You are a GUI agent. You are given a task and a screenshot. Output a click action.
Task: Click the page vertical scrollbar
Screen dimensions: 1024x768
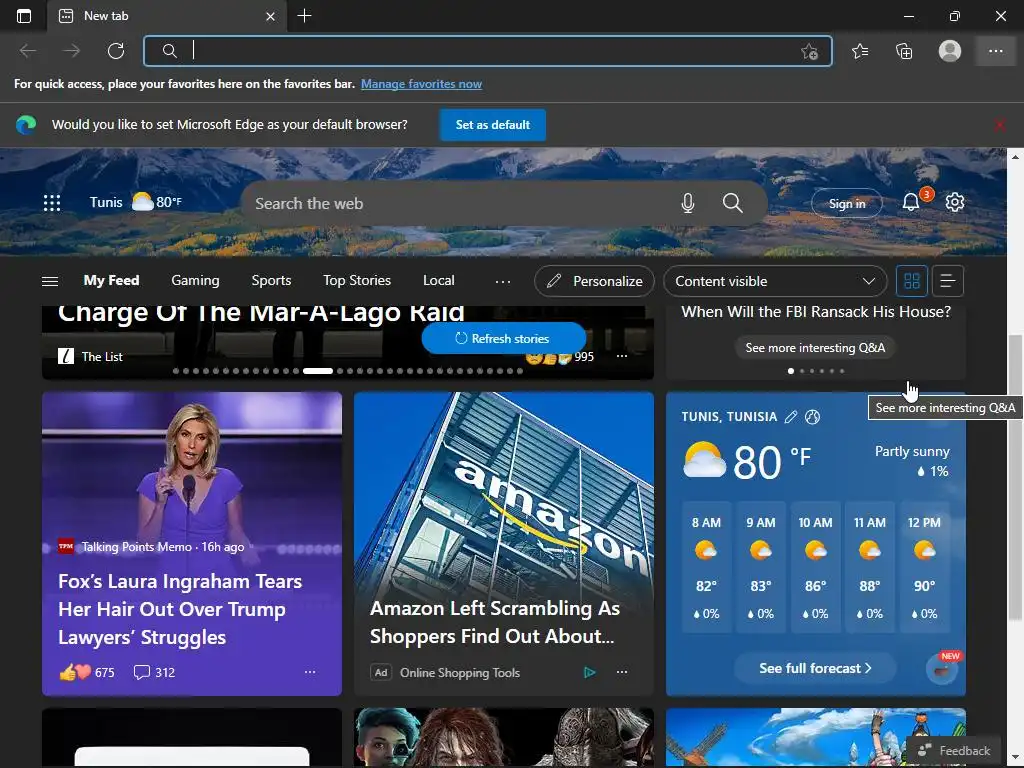(1015, 477)
